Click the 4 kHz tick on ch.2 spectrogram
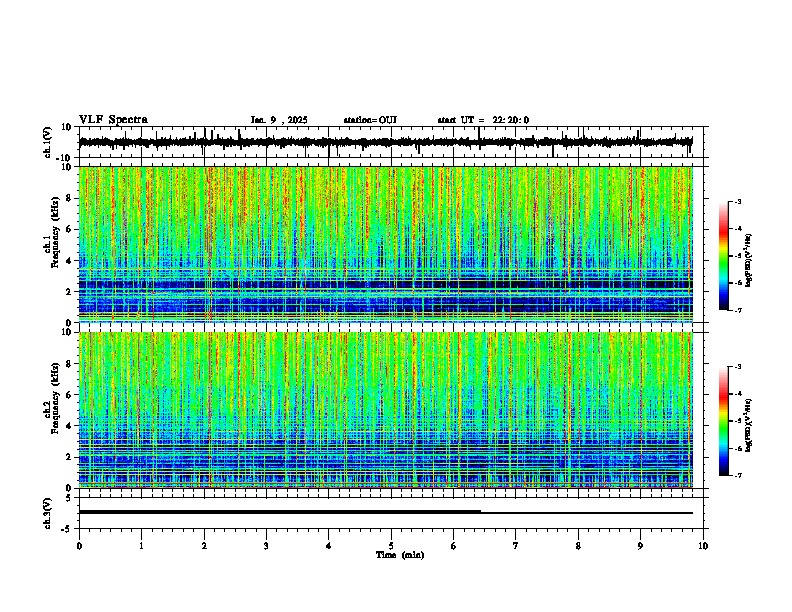 tap(70, 426)
